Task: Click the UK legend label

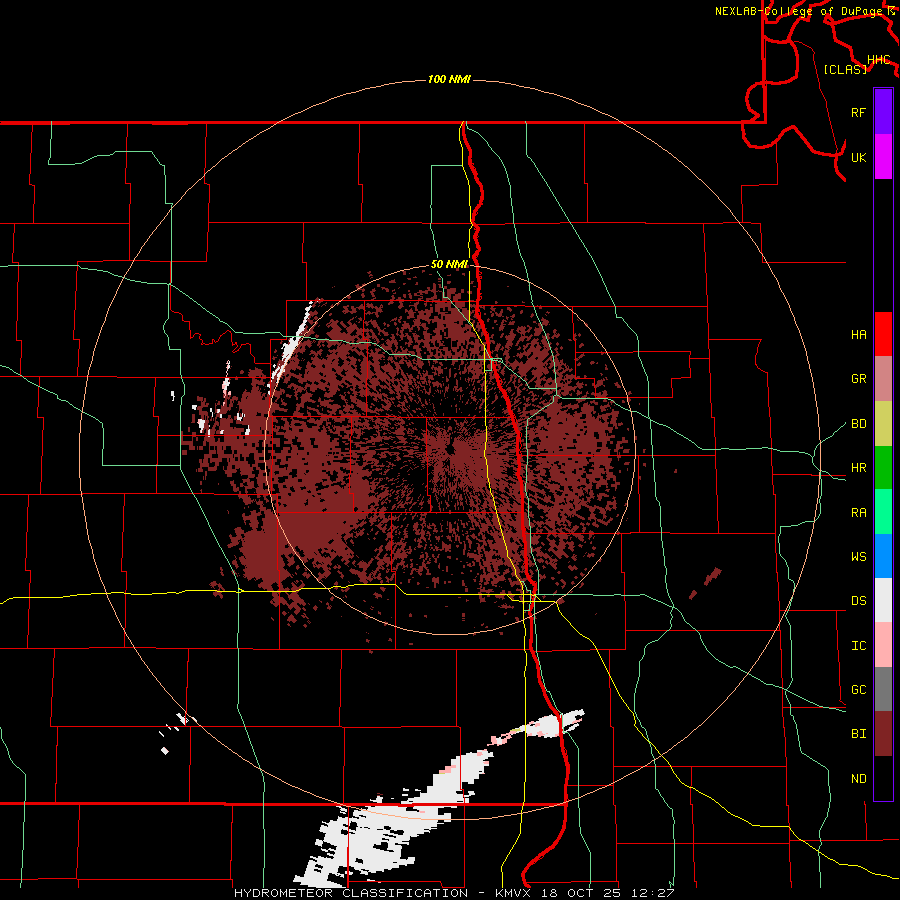Action: point(859,157)
